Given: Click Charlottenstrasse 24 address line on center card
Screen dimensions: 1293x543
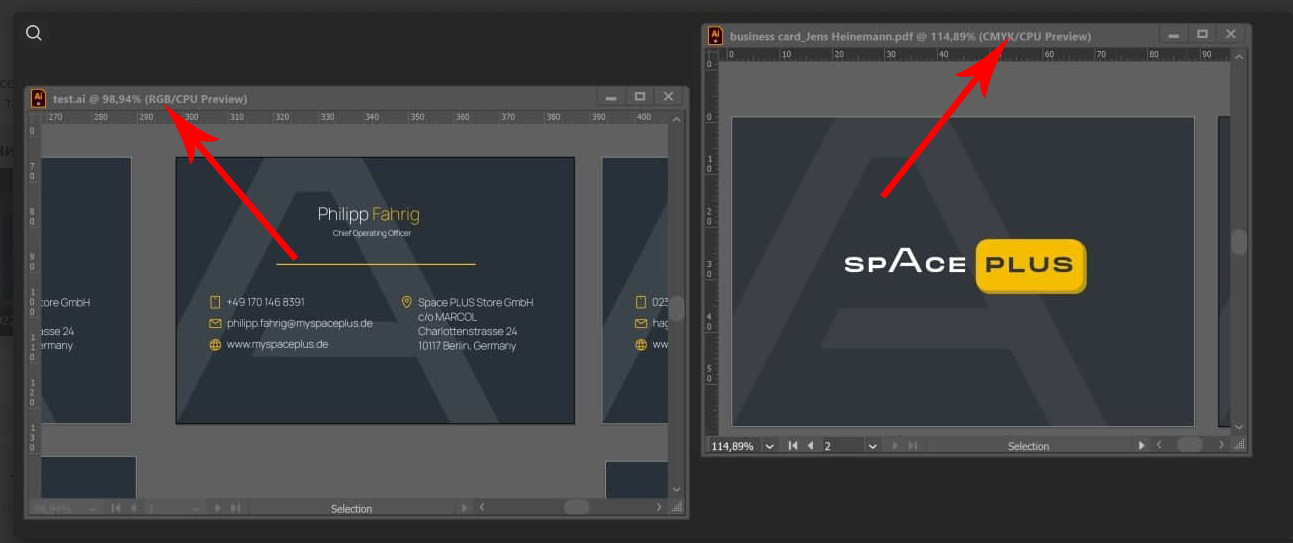Looking at the screenshot, I should (467, 331).
